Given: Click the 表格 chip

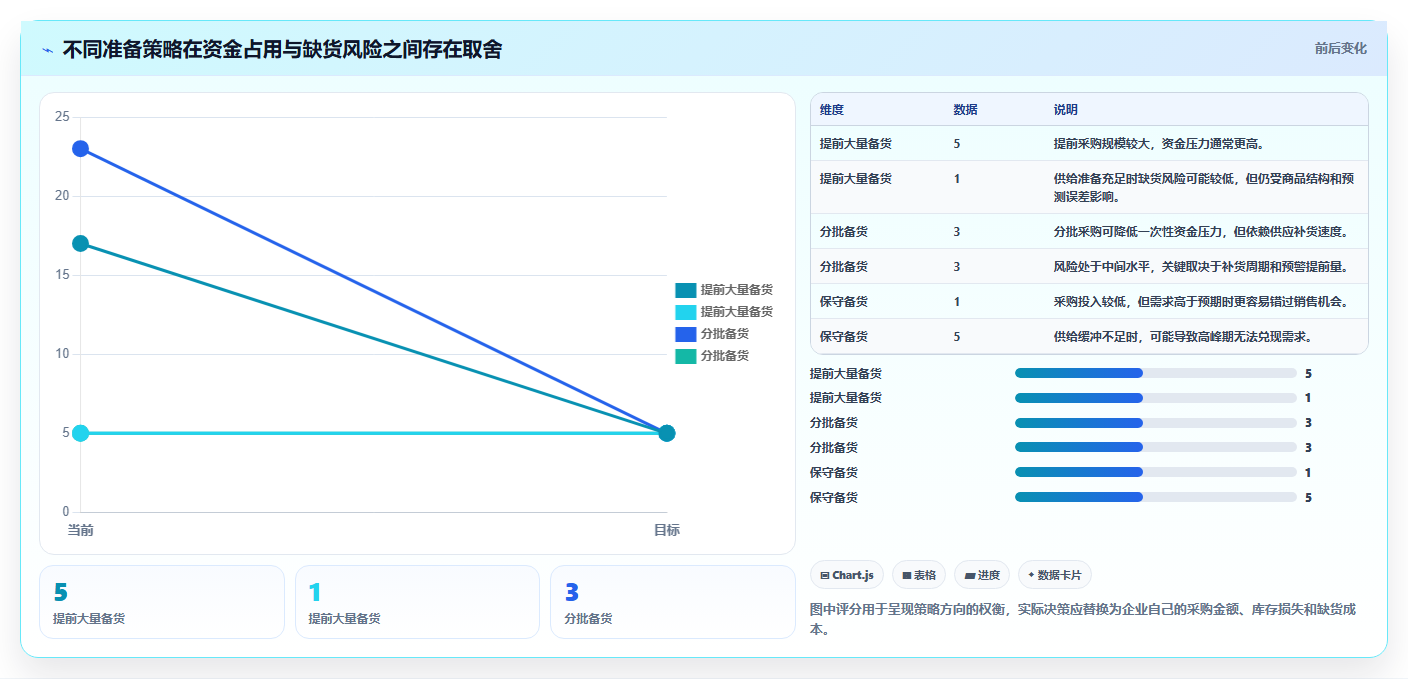Looking at the screenshot, I should click(x=919, y=575).
